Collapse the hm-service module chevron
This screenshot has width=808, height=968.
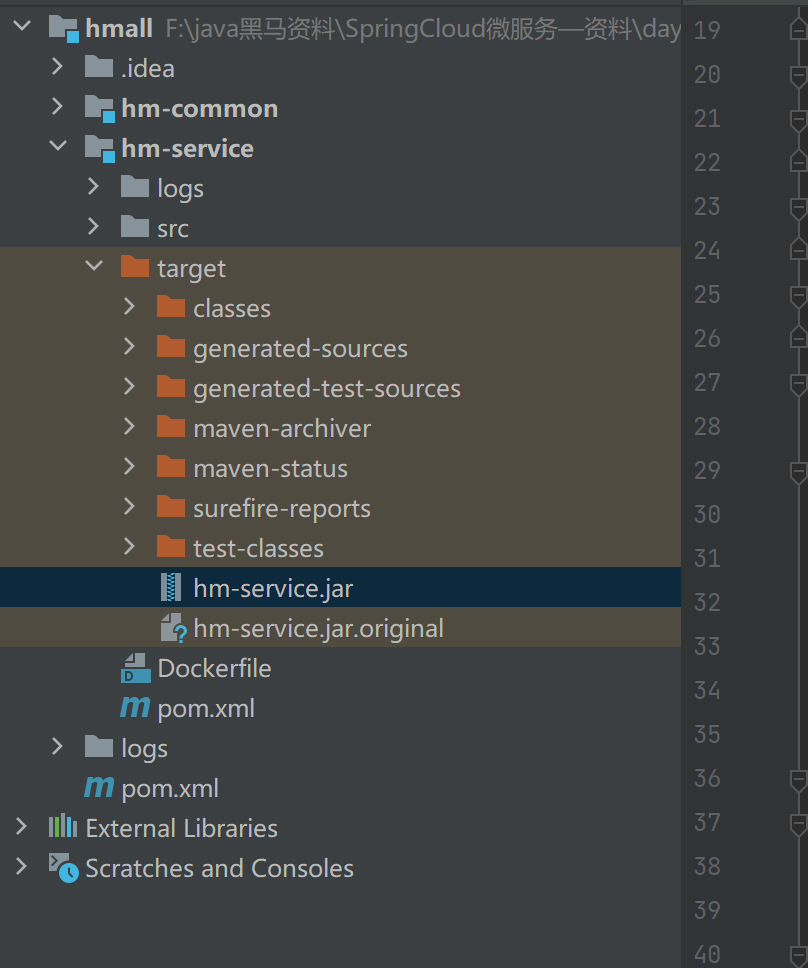click(58, 146)
